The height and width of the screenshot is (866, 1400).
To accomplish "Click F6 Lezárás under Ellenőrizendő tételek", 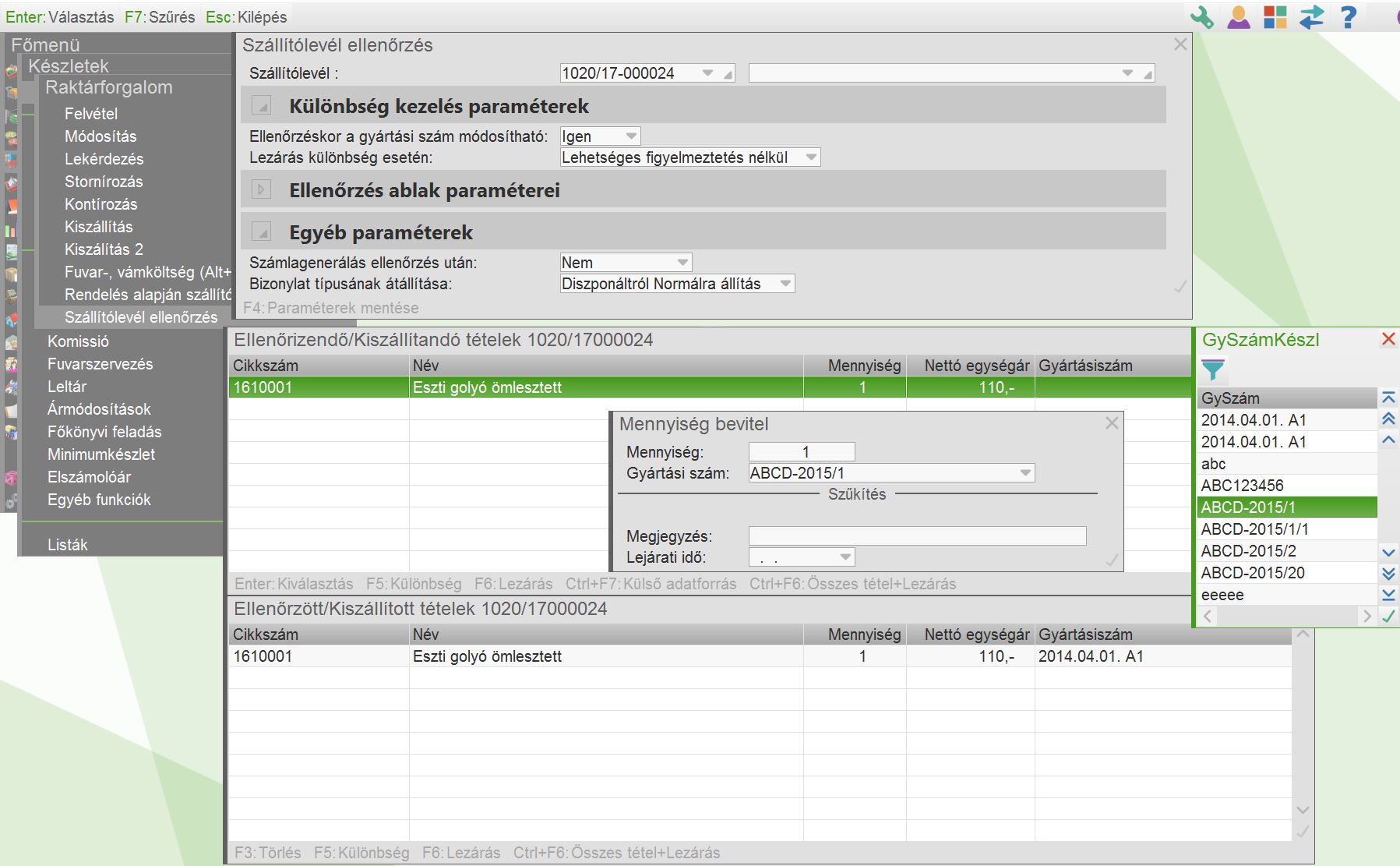I will pos(513,584).
